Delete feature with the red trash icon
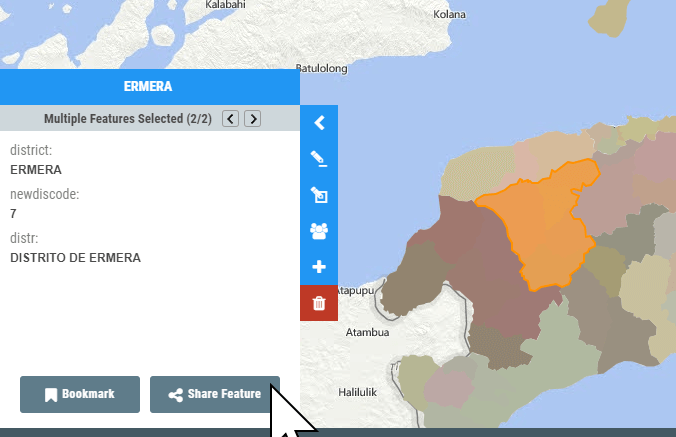 tap(319, 303)
